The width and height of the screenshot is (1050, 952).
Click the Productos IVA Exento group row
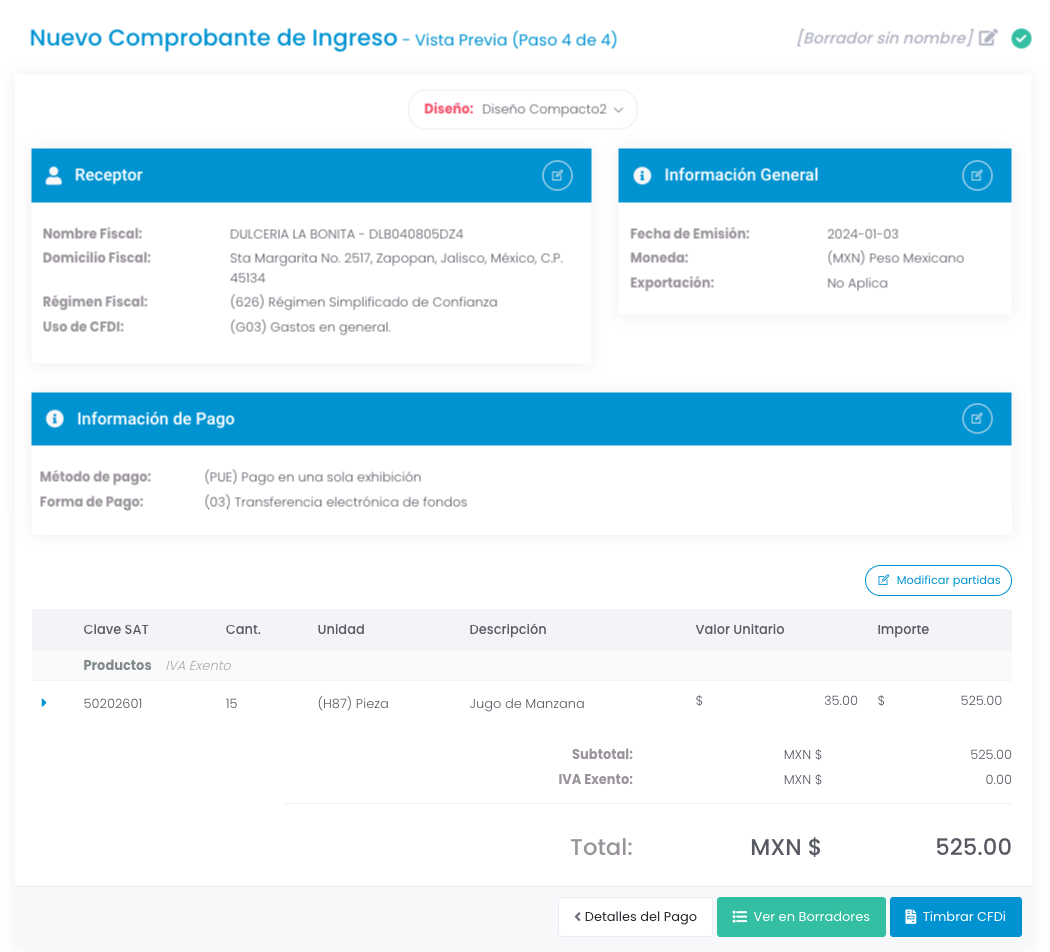pos(157,665)
